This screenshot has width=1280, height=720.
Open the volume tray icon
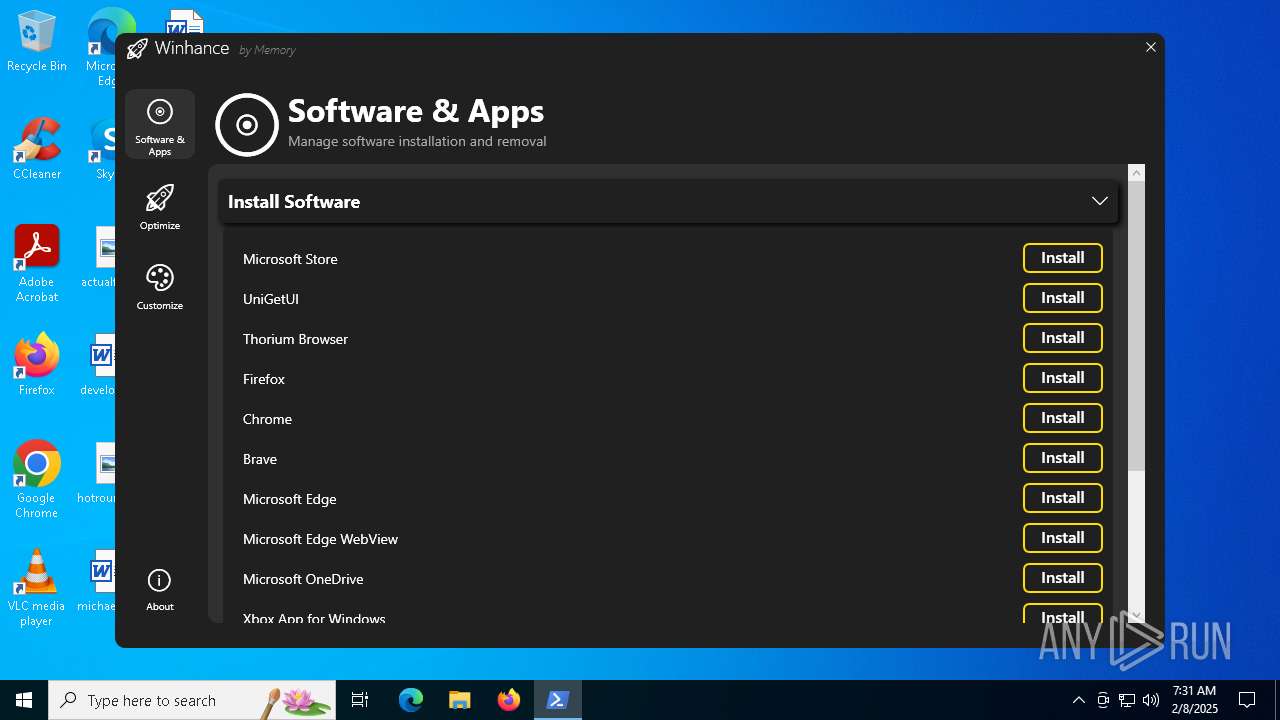tap(1151, 700)
